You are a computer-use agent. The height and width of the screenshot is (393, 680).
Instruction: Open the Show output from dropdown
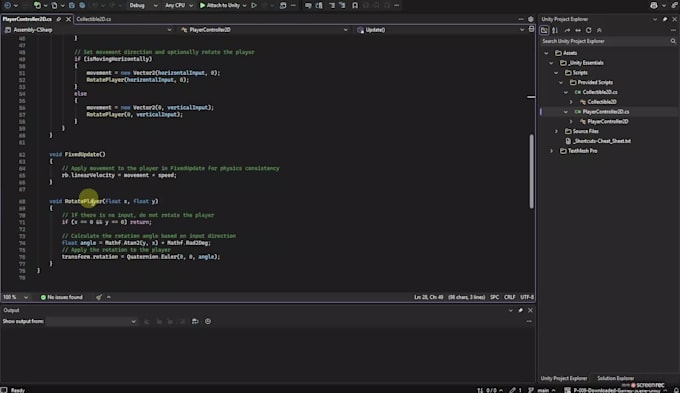[92, 321]
